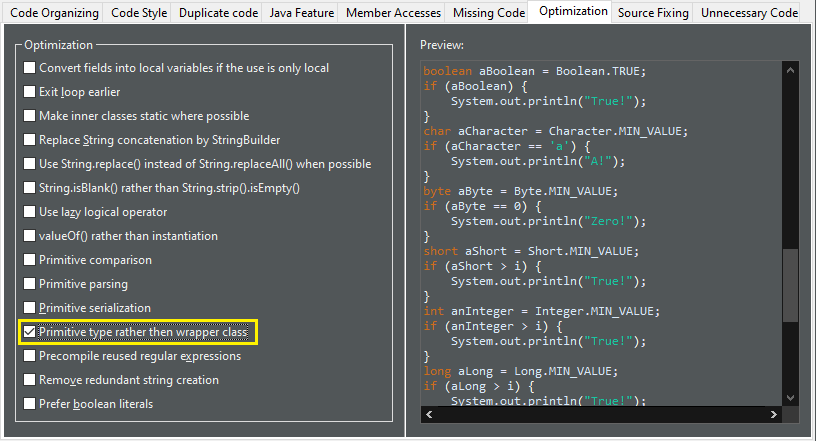Enable Exit loop earlier option
816x441 pixels.
click(x=30, y=92)
